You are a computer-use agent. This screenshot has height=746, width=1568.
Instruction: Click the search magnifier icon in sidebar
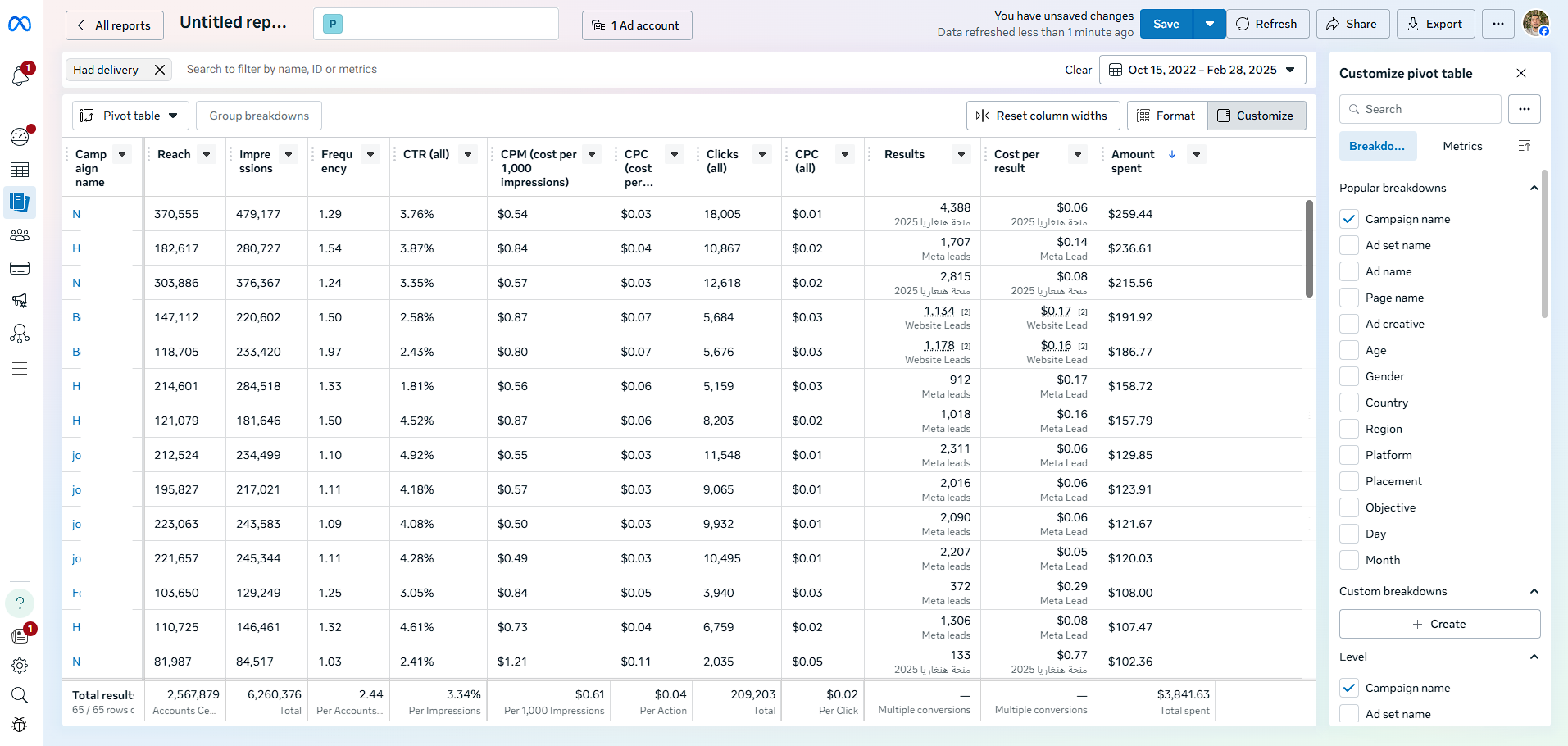tap(20, 695)
